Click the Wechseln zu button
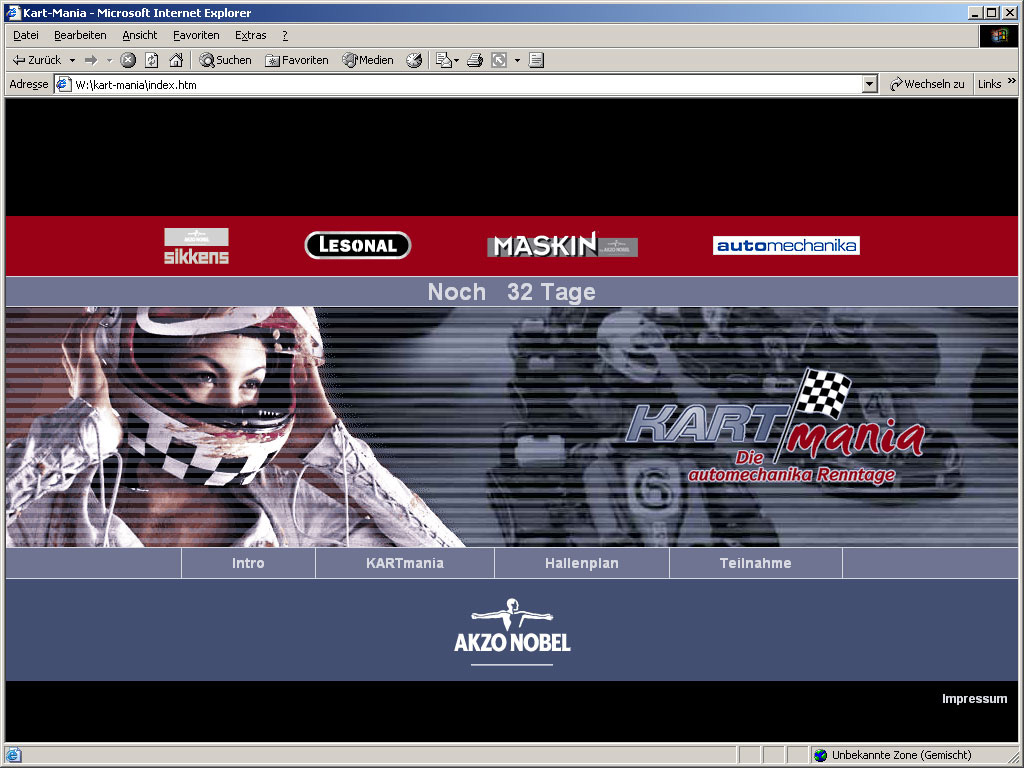 (x=927, y=85)
